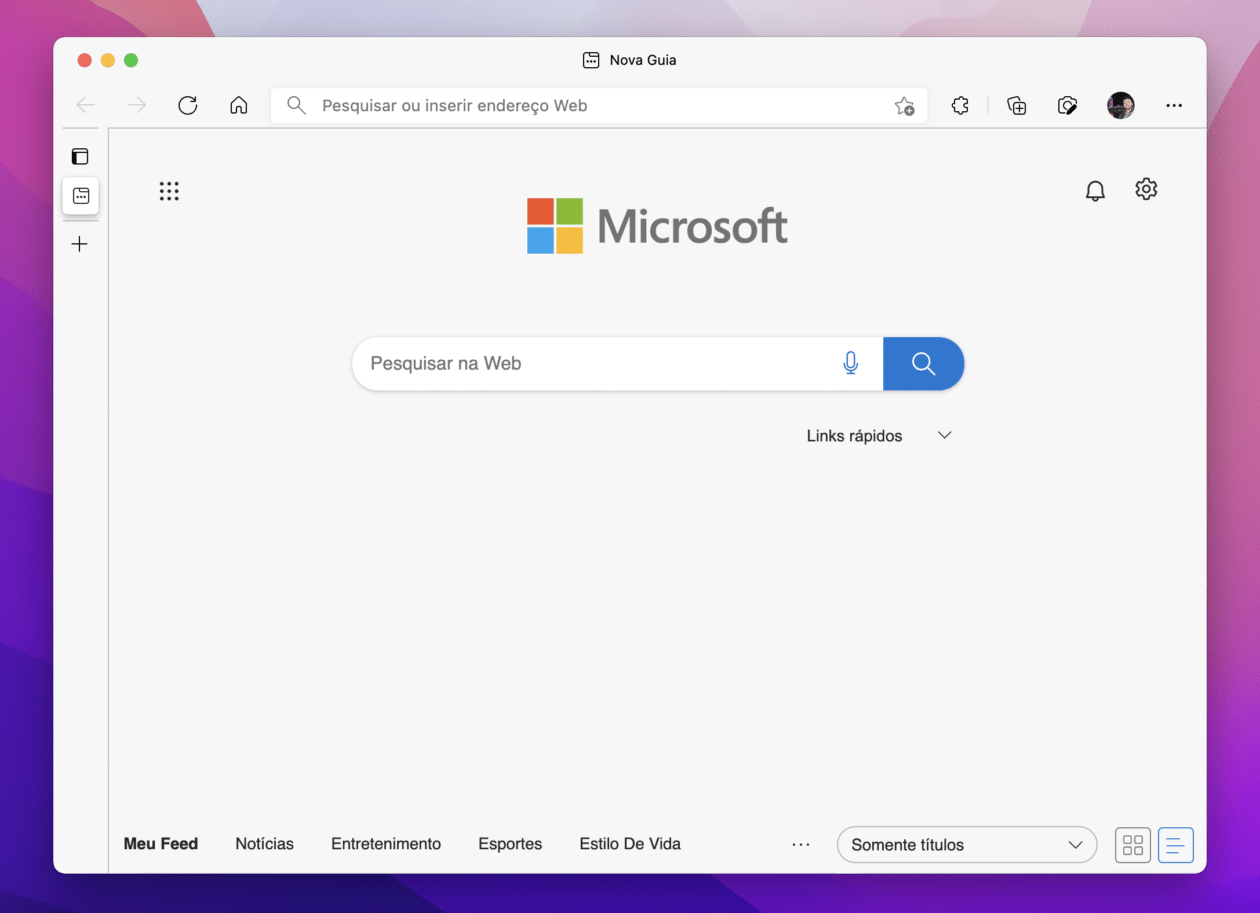Switch feed to list layout view

click(x=1175, y=845)
